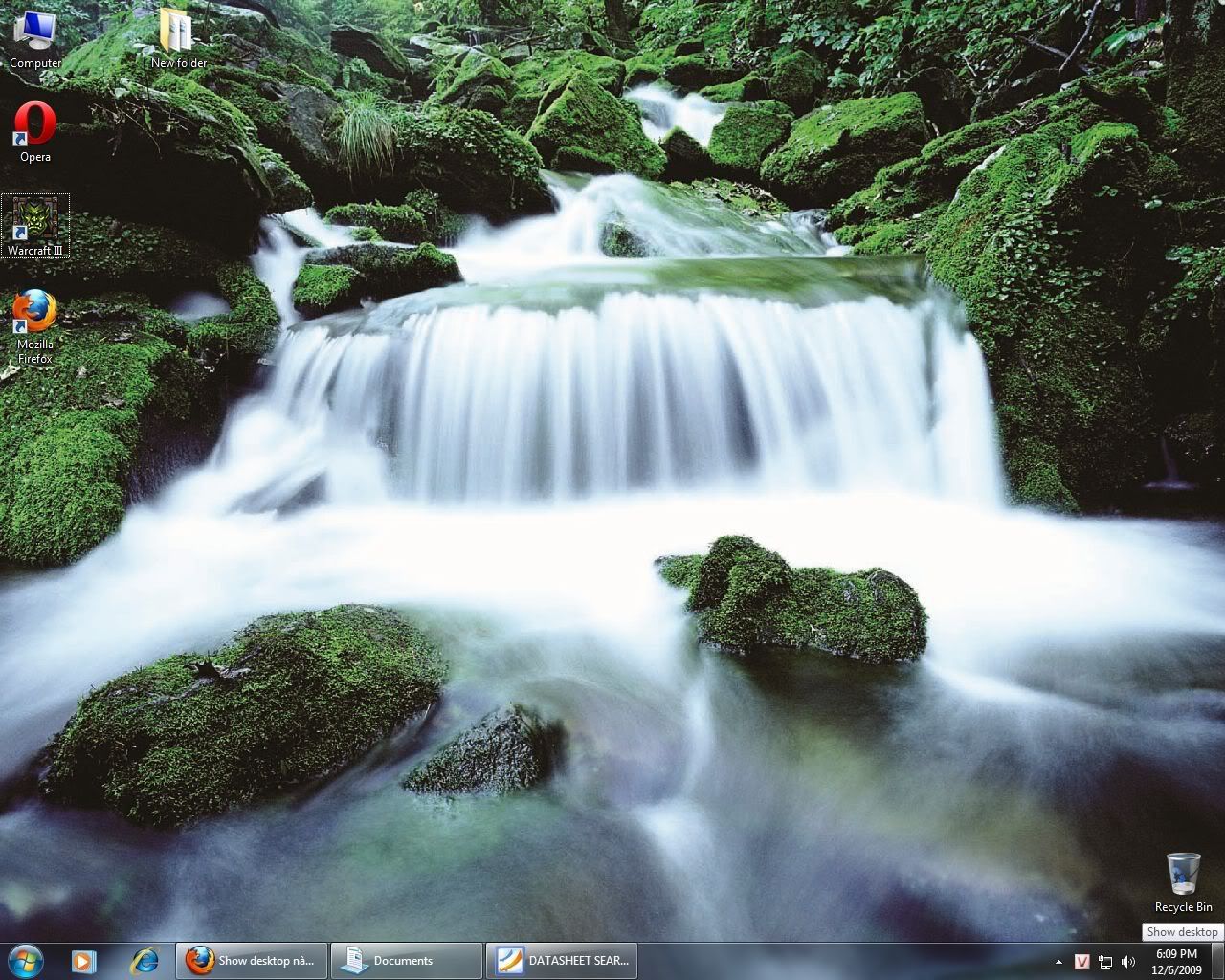Launch the Mozilla Firefox desktop shortcut

point(35,327)
